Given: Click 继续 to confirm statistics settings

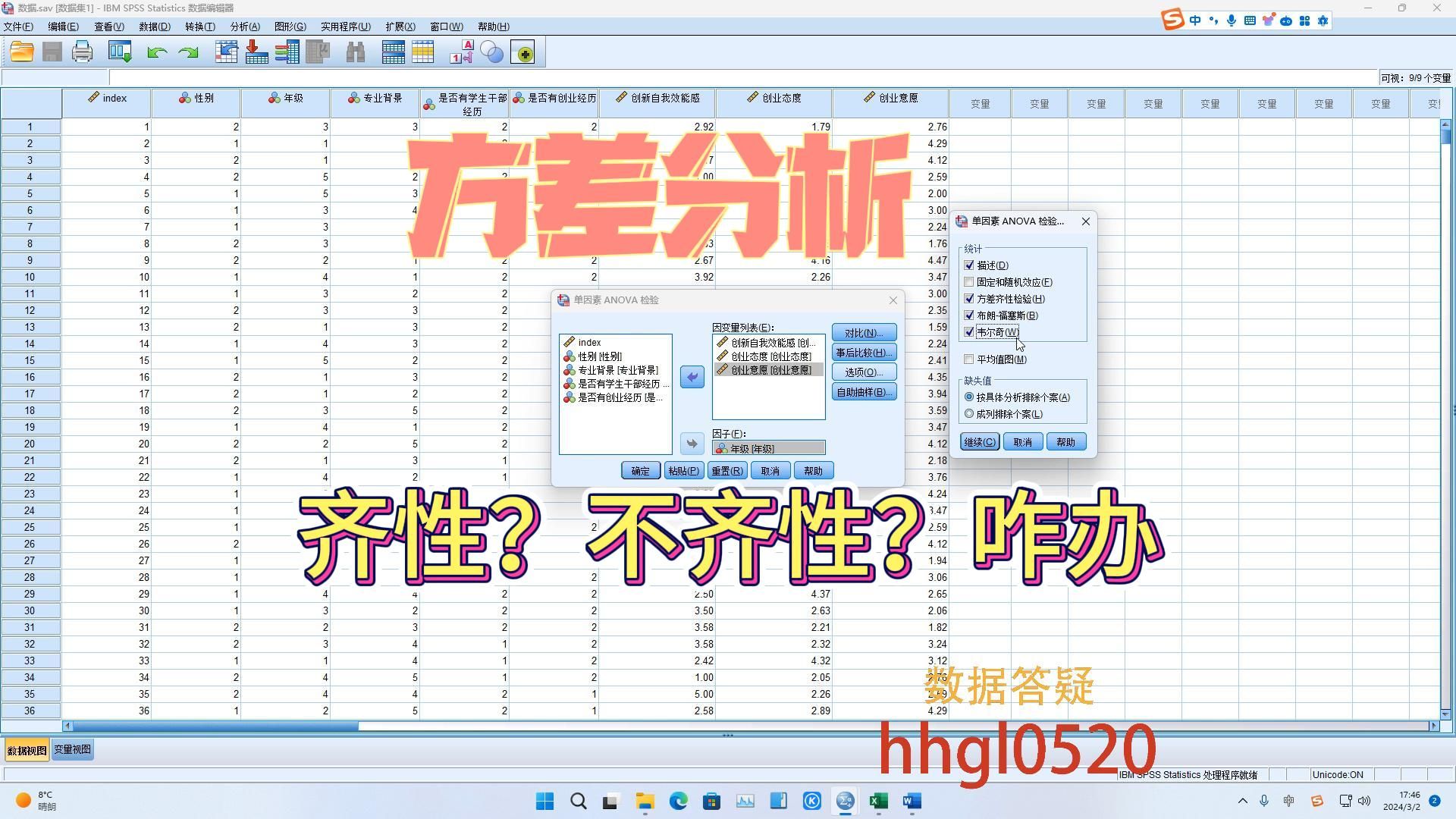Looking at the screenshot, I should 979,442.
